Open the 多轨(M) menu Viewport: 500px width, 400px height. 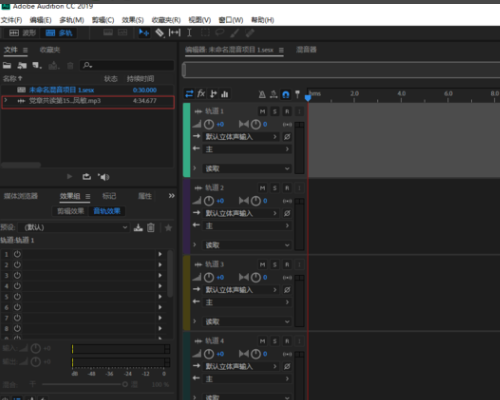click(x=72, y=20)
